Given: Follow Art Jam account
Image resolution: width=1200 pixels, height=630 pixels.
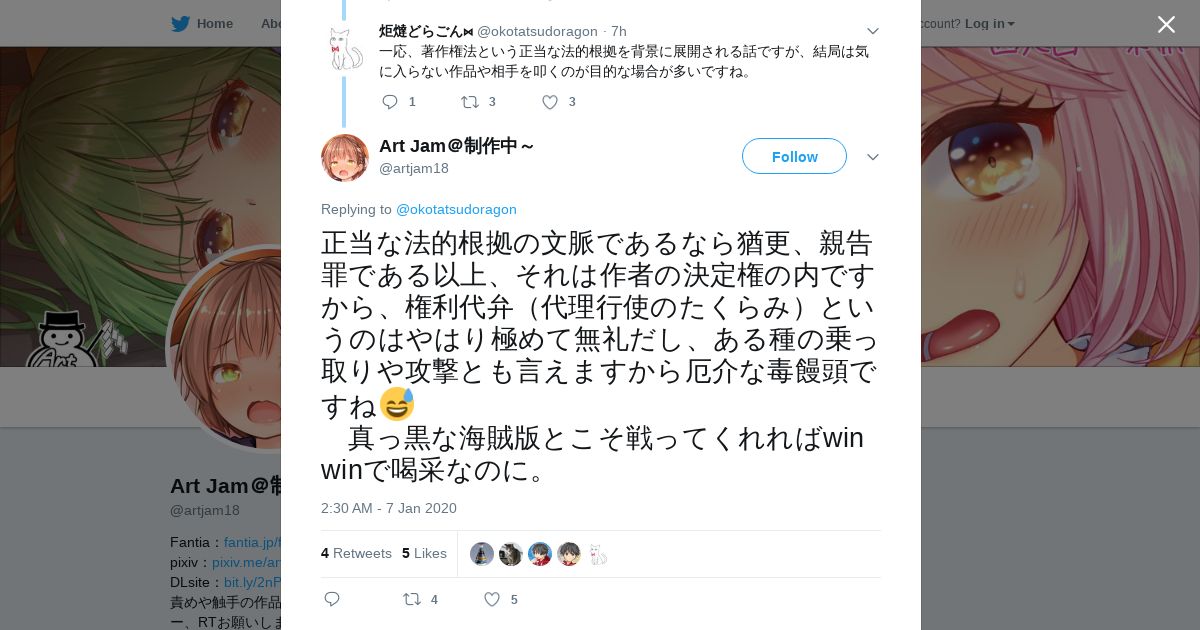Looking at the screenshot, I should tap(794, 156).
